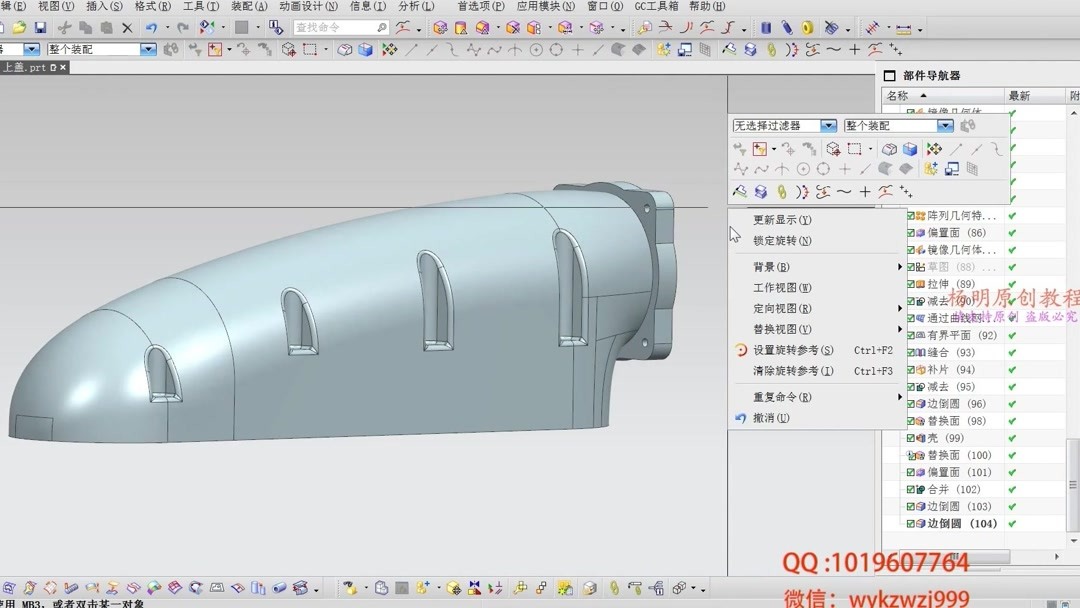Select the spline curve tool icon

pyautogui.click(x=763, y=170)
